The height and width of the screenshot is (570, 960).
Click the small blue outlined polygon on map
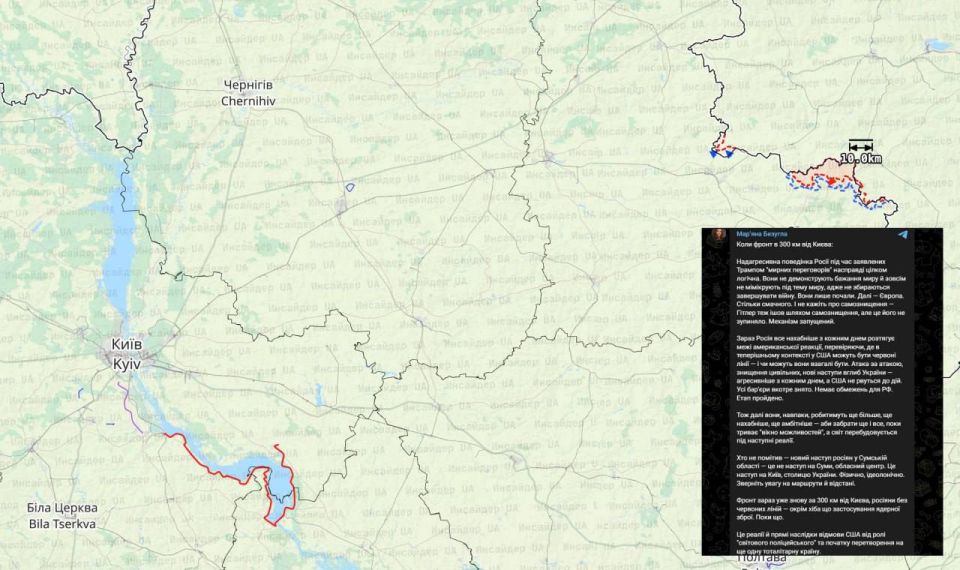pos(350,186)
